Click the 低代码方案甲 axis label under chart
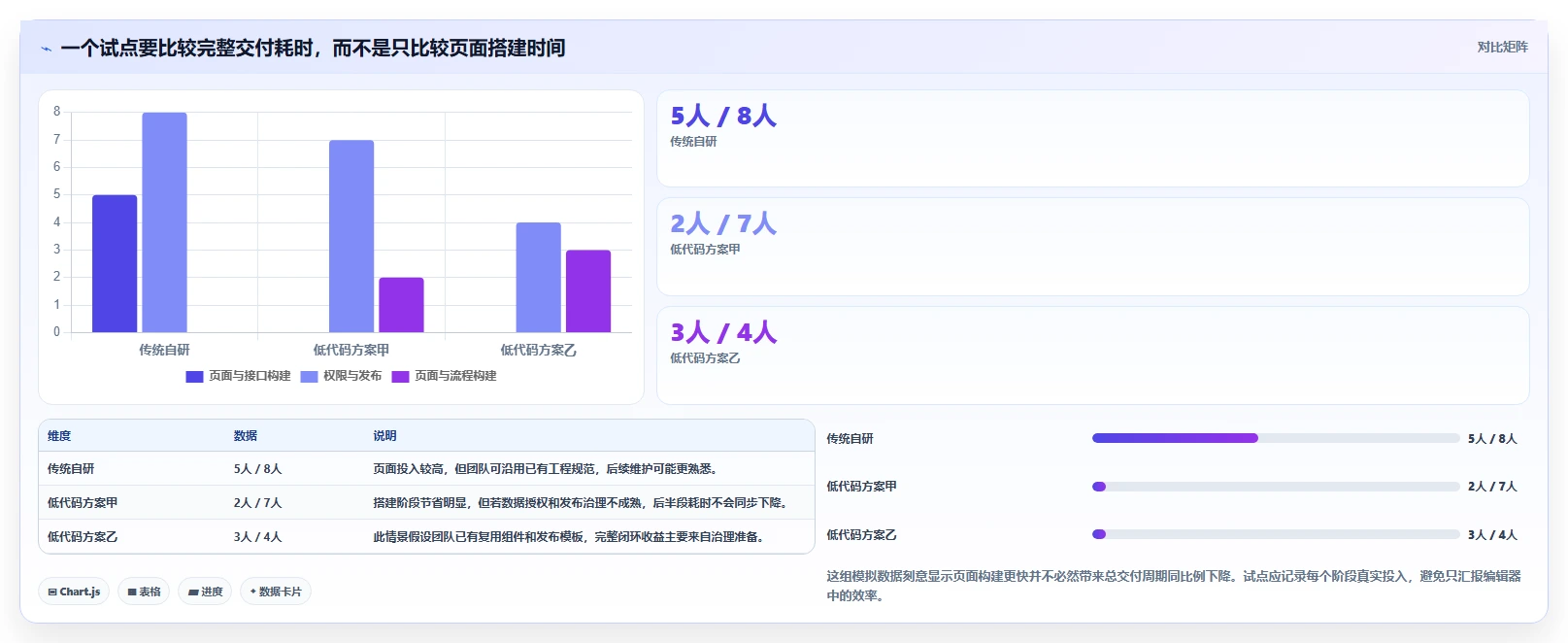This screenshot has width=1568, height=643. click(351, 350)
